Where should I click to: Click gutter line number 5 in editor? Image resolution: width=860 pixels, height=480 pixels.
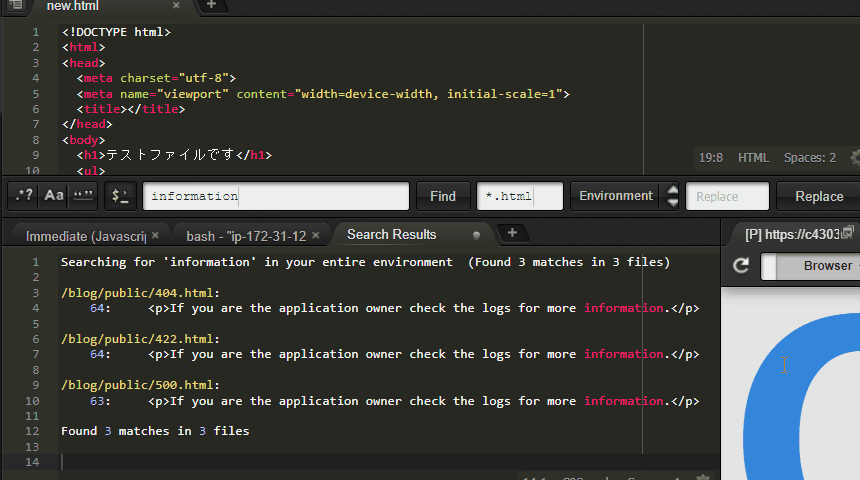36,94
